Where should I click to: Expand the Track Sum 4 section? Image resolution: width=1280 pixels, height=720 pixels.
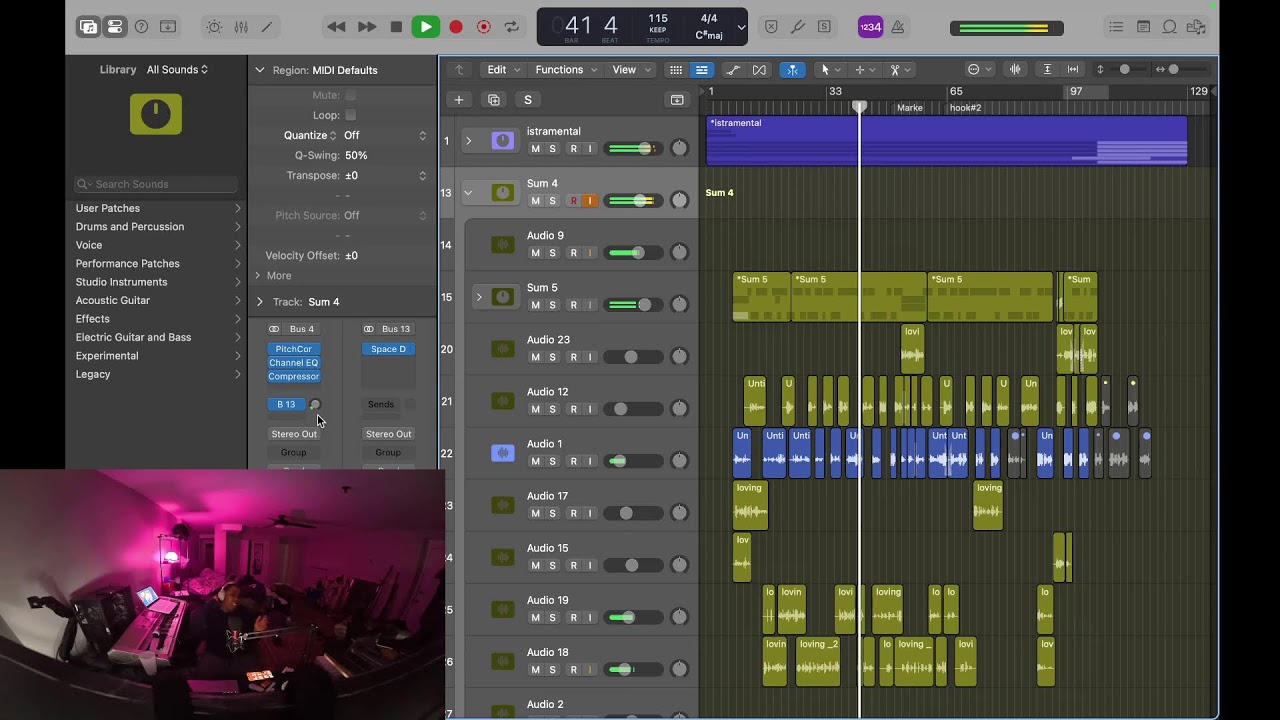(x=260, y=301)
